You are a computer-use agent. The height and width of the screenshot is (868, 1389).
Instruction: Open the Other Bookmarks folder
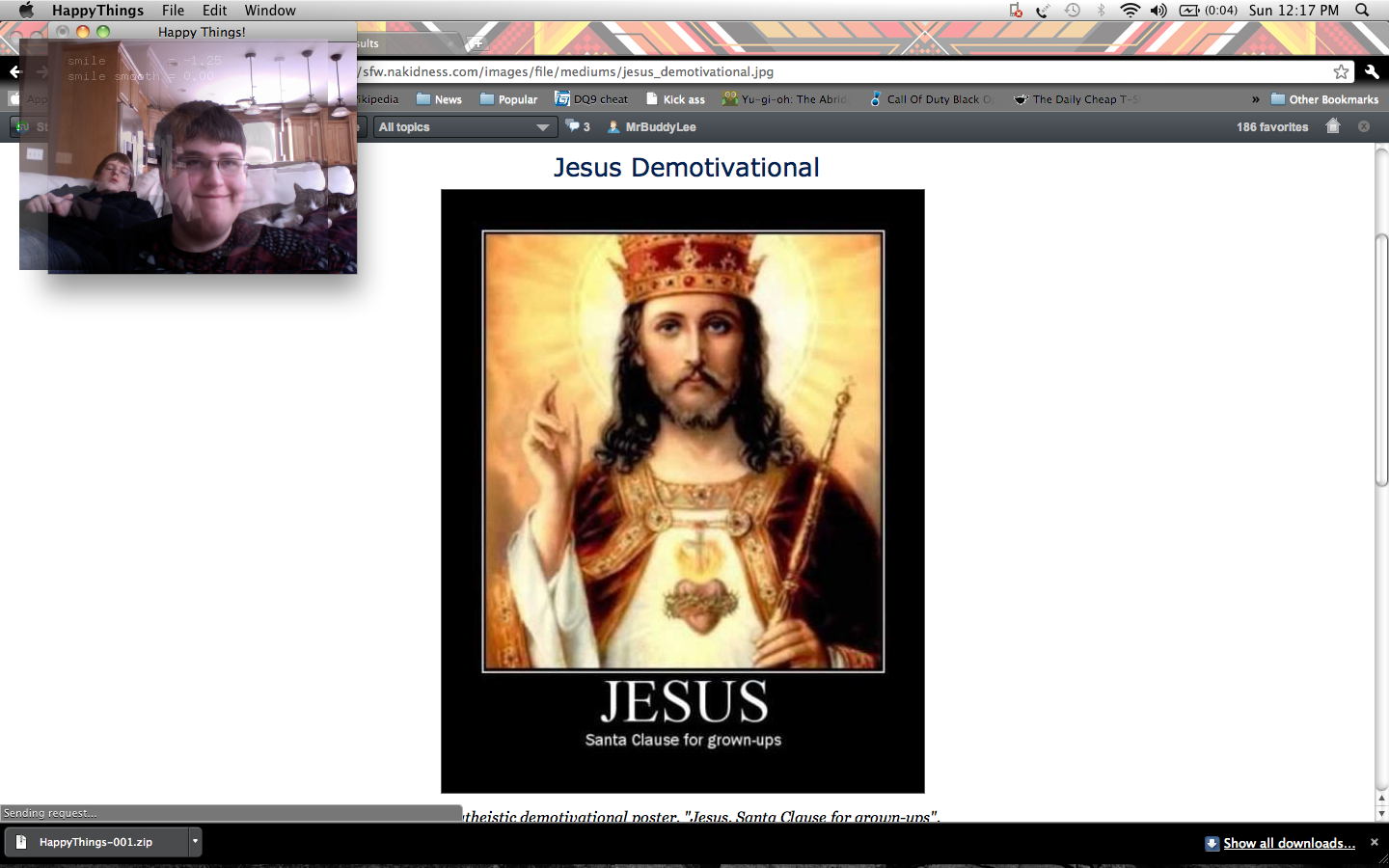1324,99
